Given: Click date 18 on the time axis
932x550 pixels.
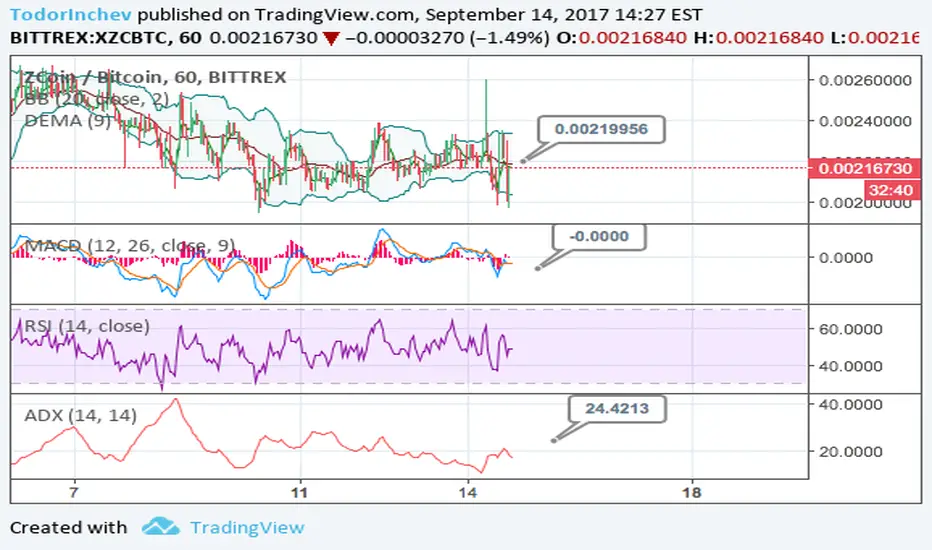Looking at the screenshot, I should pyautogui.click(x=692, y=492).
